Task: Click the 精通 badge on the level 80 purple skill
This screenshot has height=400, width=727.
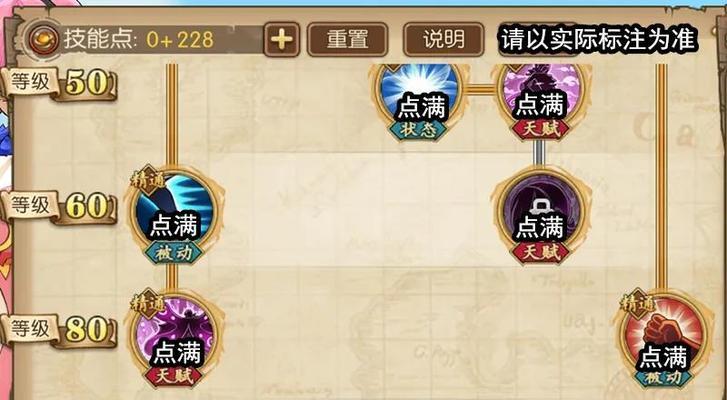Action: 148,304
